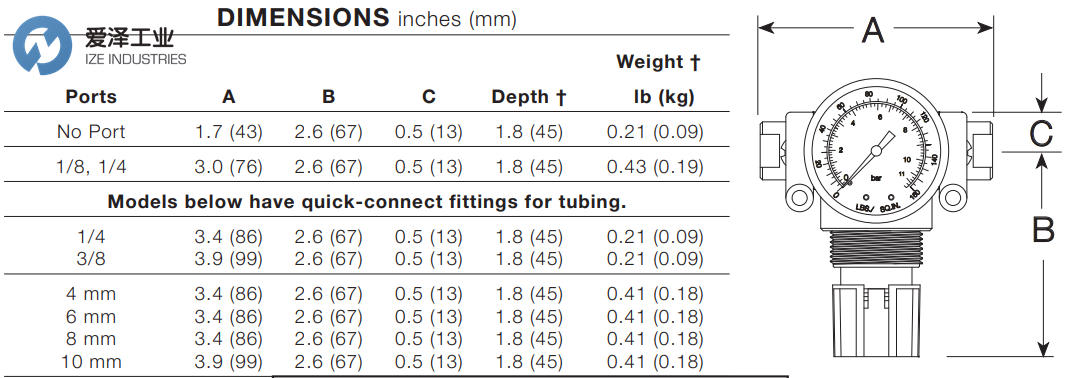Screen dimensions: 1069x378
Task: Select the 1/8, 1/4 ports row
Action: coord(367,166)
